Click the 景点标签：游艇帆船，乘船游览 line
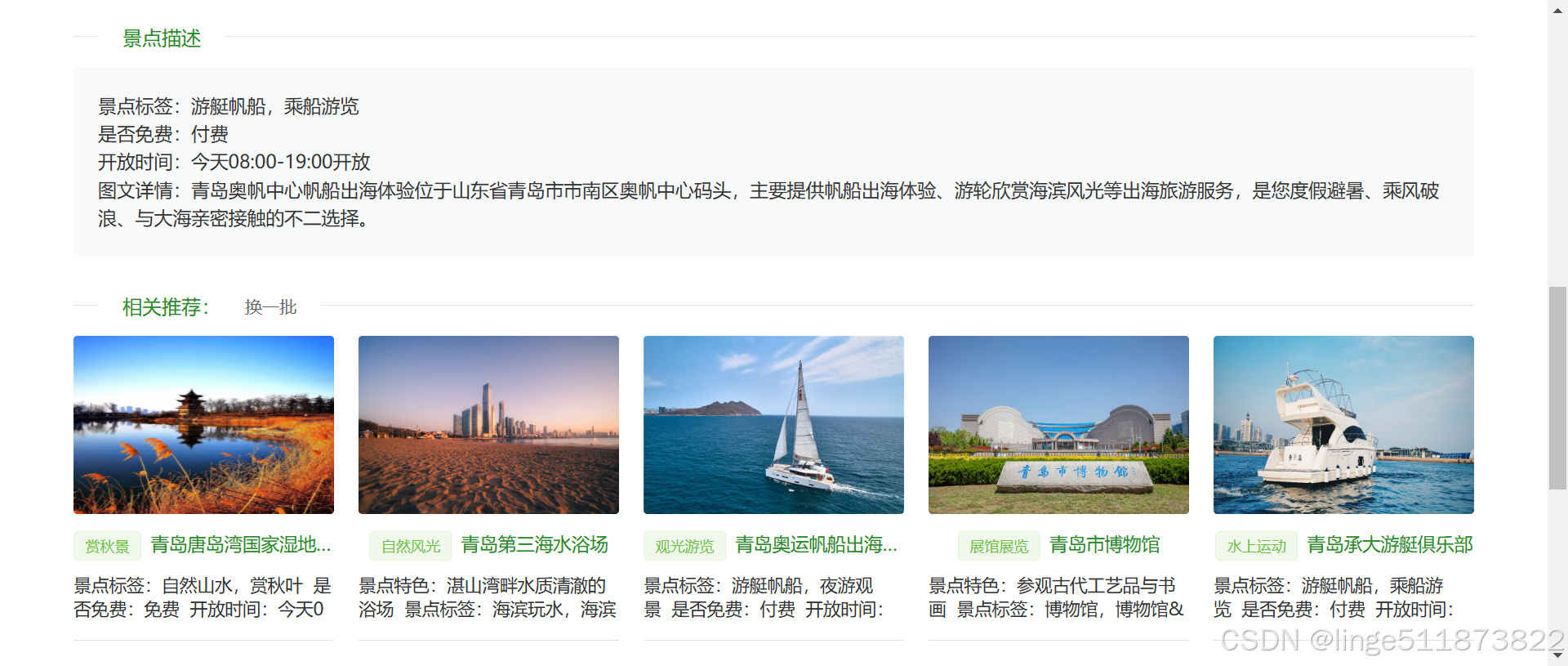The height and width of the screenshot is (666, 1568). click(x=229, y=106)
